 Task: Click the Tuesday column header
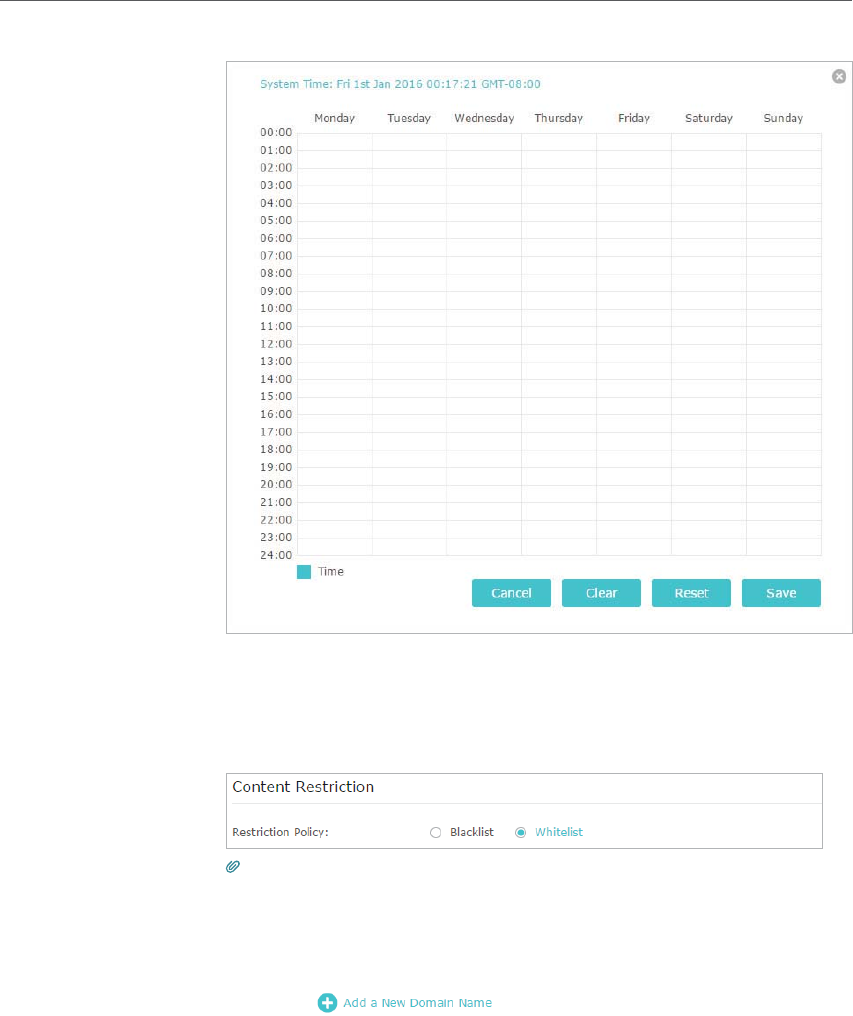pos(409,118)
